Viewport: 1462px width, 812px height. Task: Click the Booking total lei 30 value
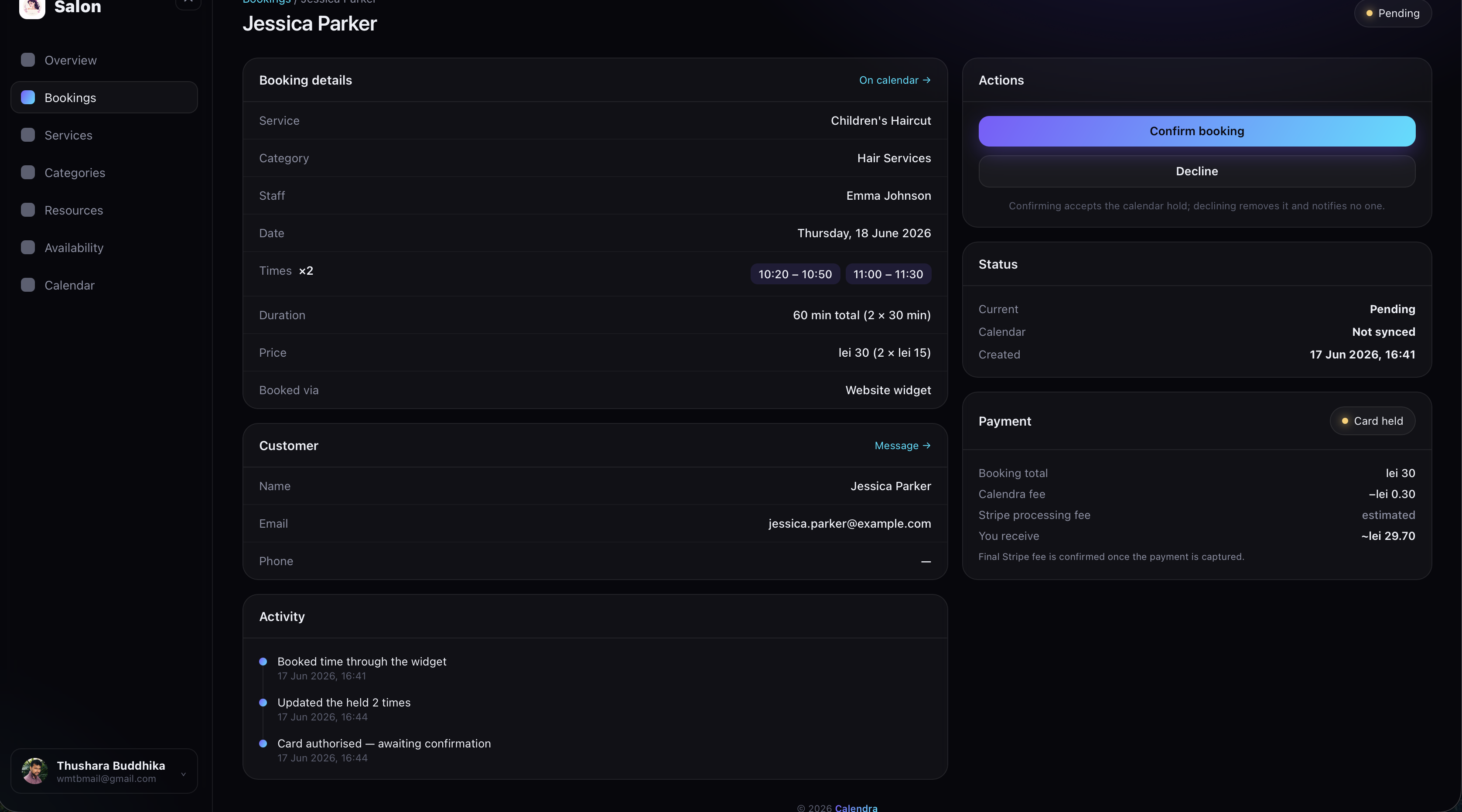[x=1400, y=473]
